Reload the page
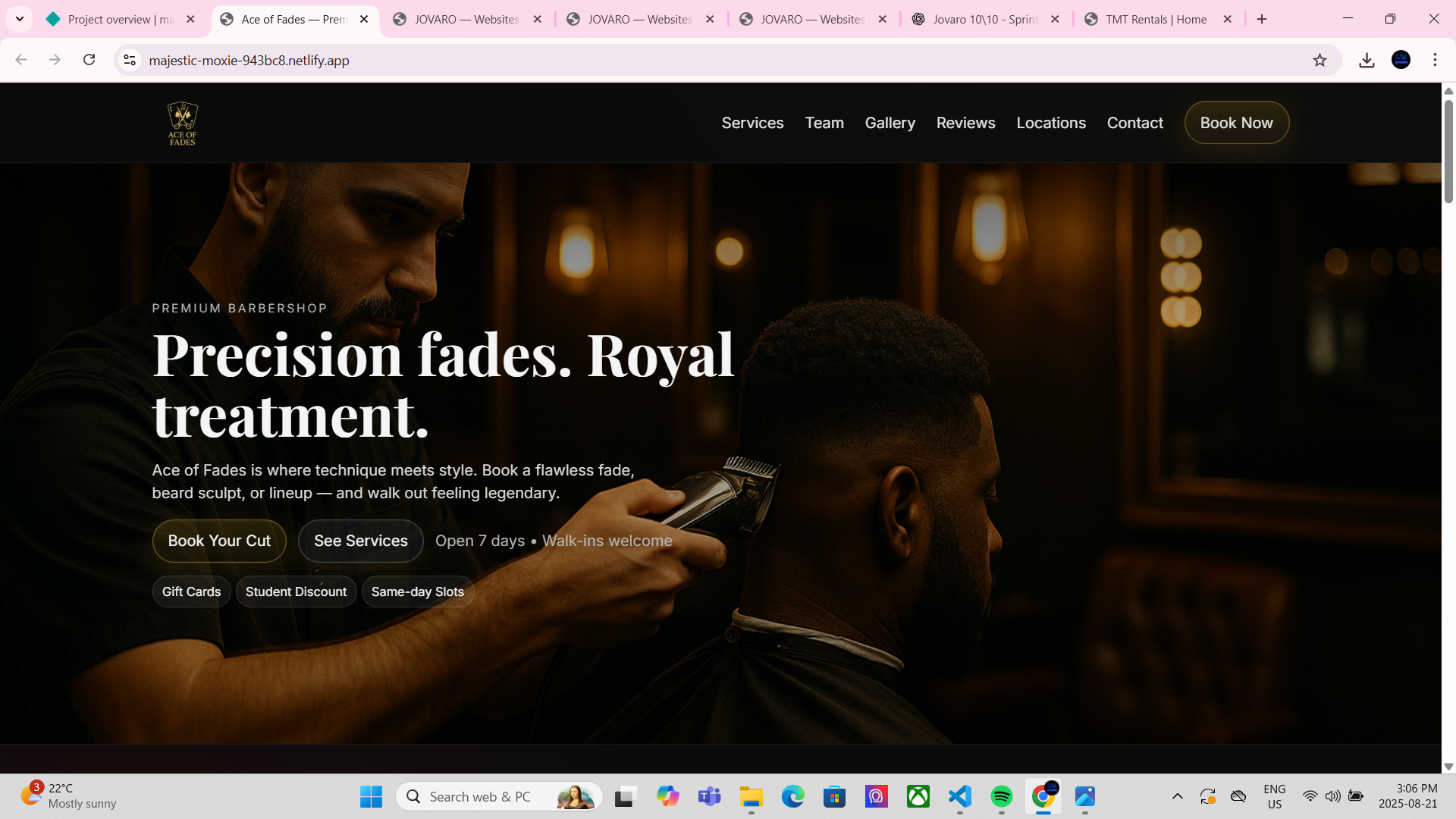1456x819 pixels. tap(89, 60)
